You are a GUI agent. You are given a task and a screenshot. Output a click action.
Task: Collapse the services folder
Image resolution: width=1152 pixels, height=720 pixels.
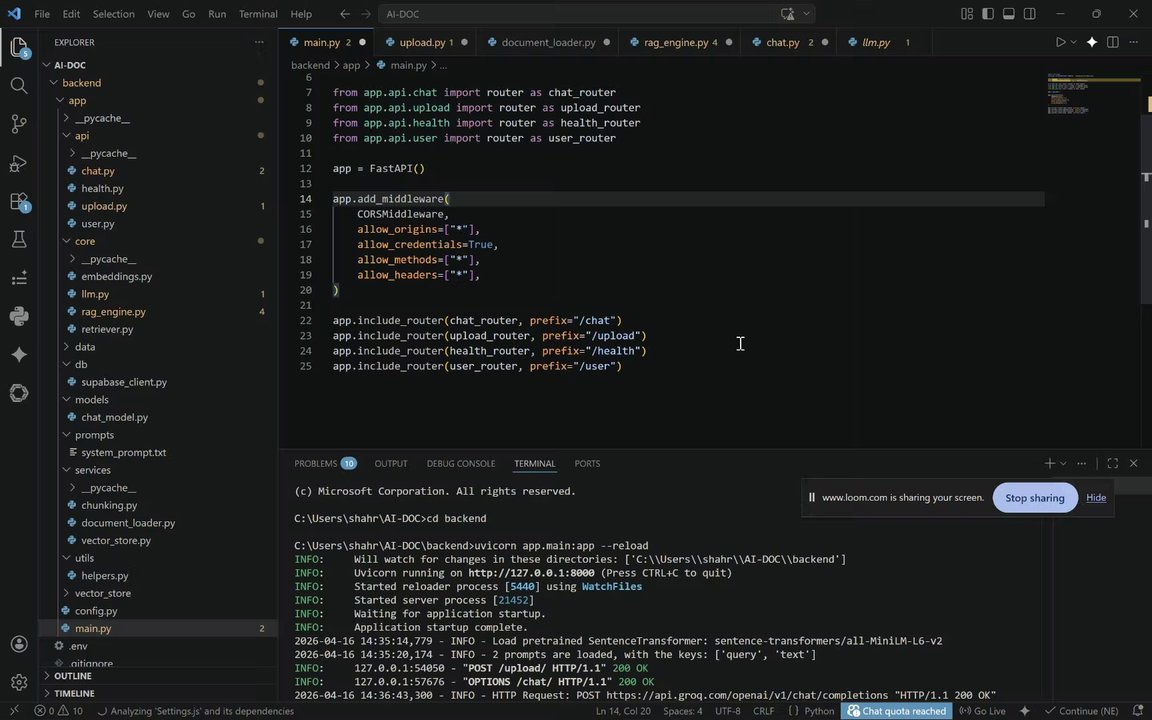pyautogui.click(x=92, y=470)
